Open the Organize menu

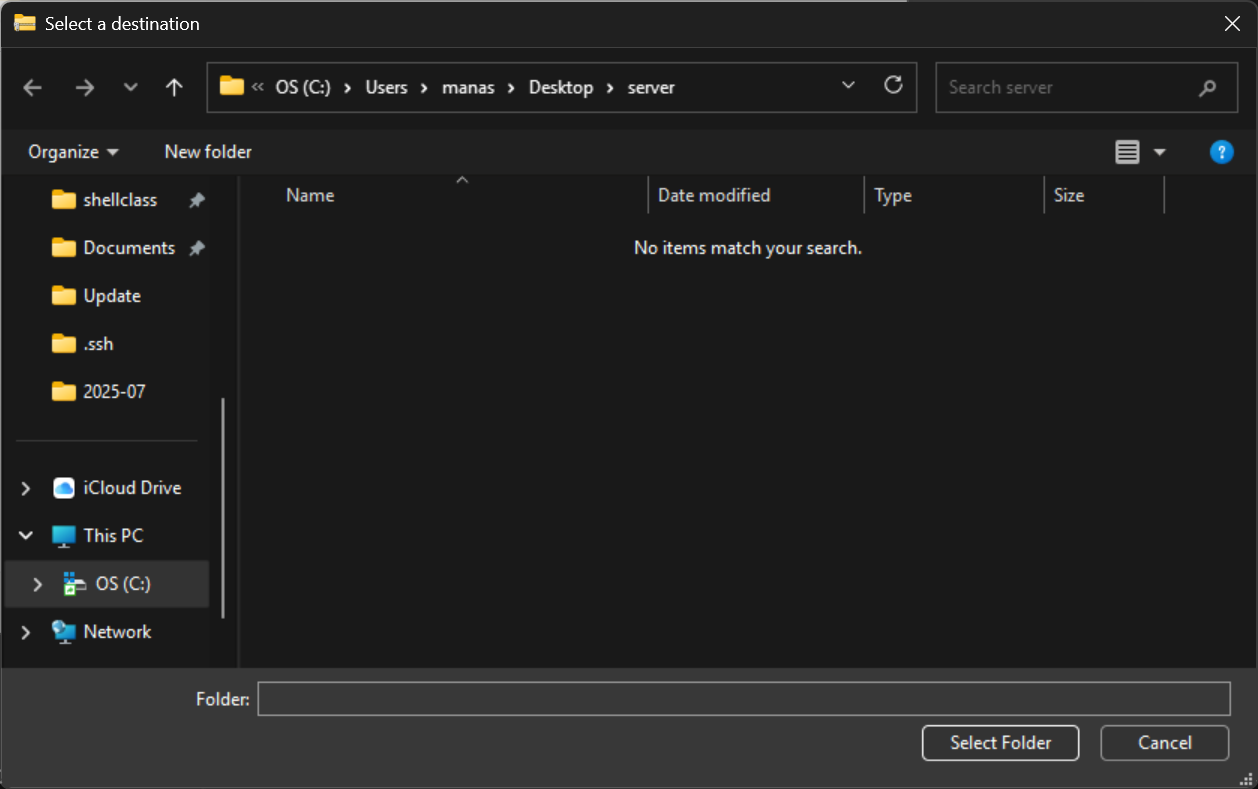click(73, 152)
